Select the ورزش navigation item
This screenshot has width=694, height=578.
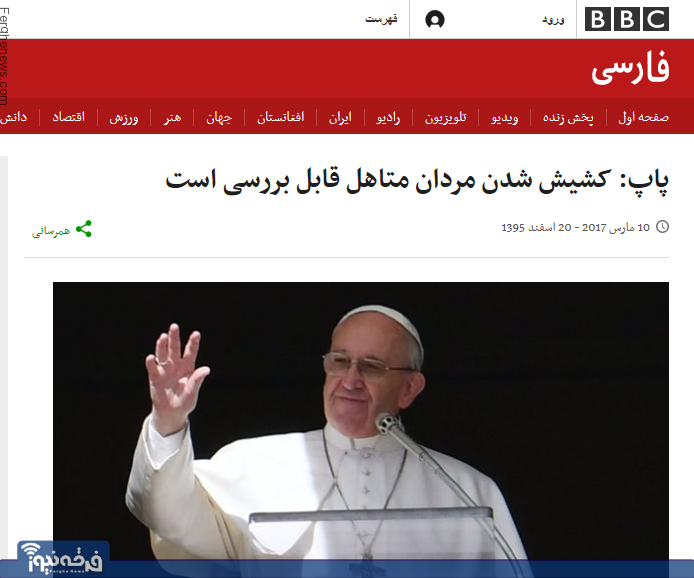124,118
